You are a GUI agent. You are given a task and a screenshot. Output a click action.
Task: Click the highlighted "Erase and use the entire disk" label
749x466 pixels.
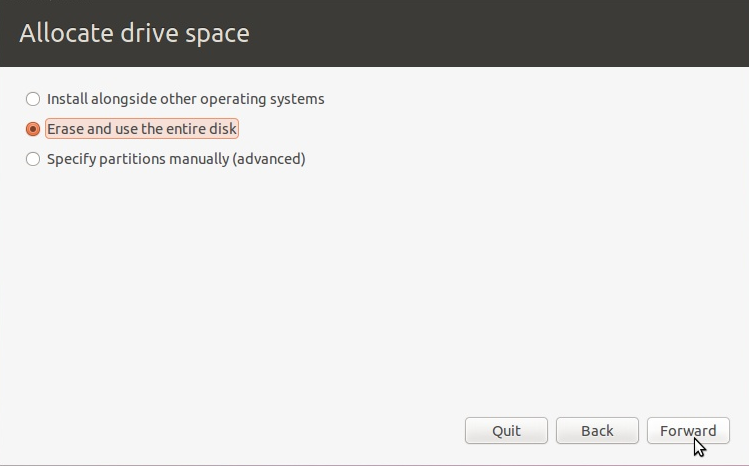(142, 129)
